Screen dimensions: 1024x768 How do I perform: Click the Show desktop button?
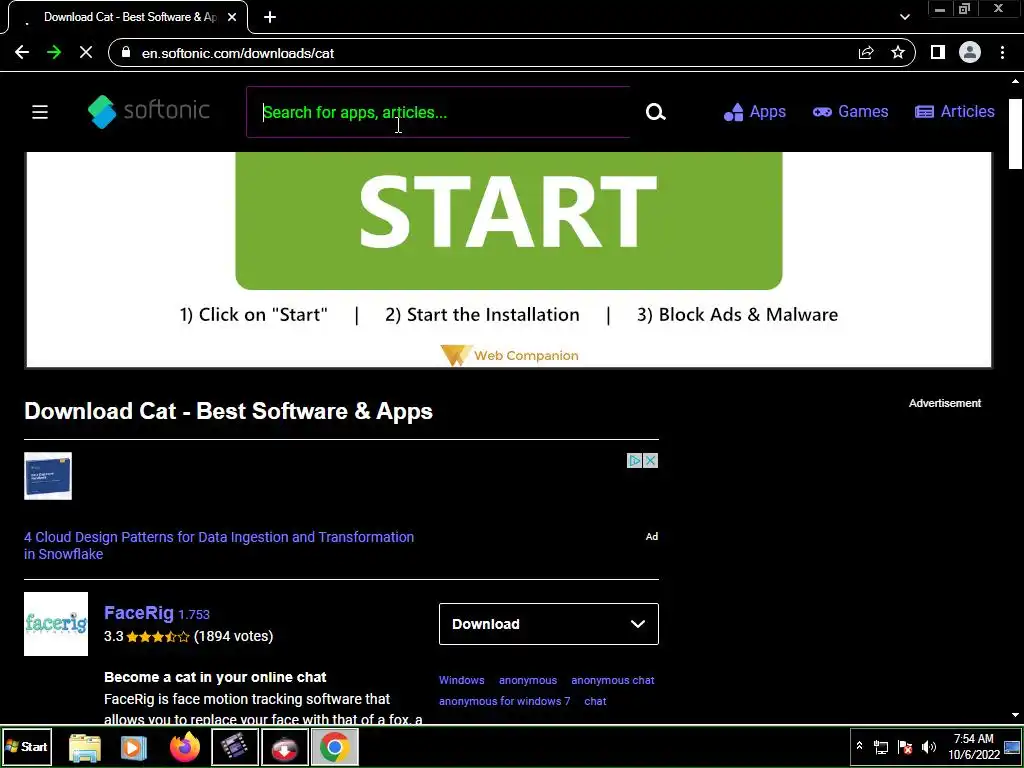1013,747
